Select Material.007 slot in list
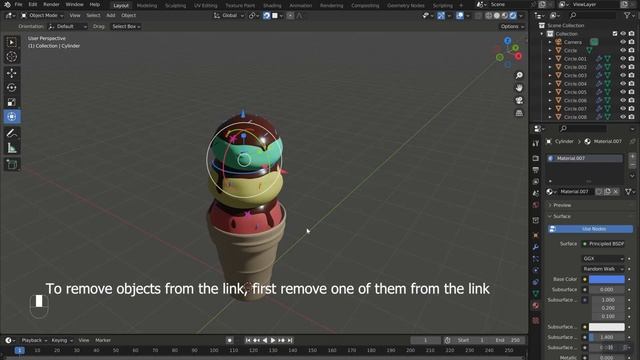 (x=585, y=158)
